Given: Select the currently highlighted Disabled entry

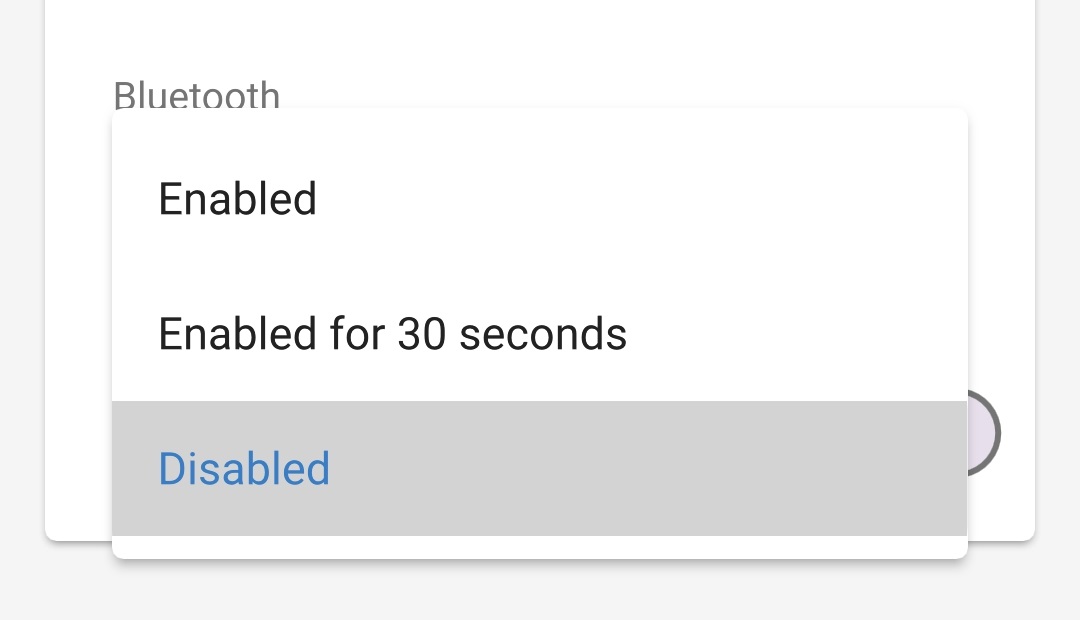Looking at the screenshot, I should (244, 468).
